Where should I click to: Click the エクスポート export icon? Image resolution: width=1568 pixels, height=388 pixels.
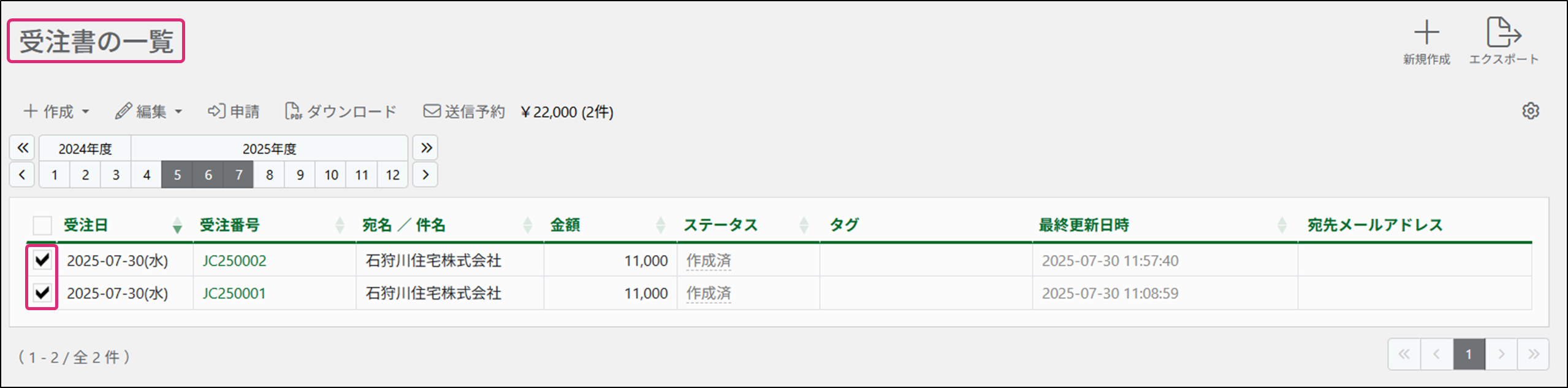1504,33
